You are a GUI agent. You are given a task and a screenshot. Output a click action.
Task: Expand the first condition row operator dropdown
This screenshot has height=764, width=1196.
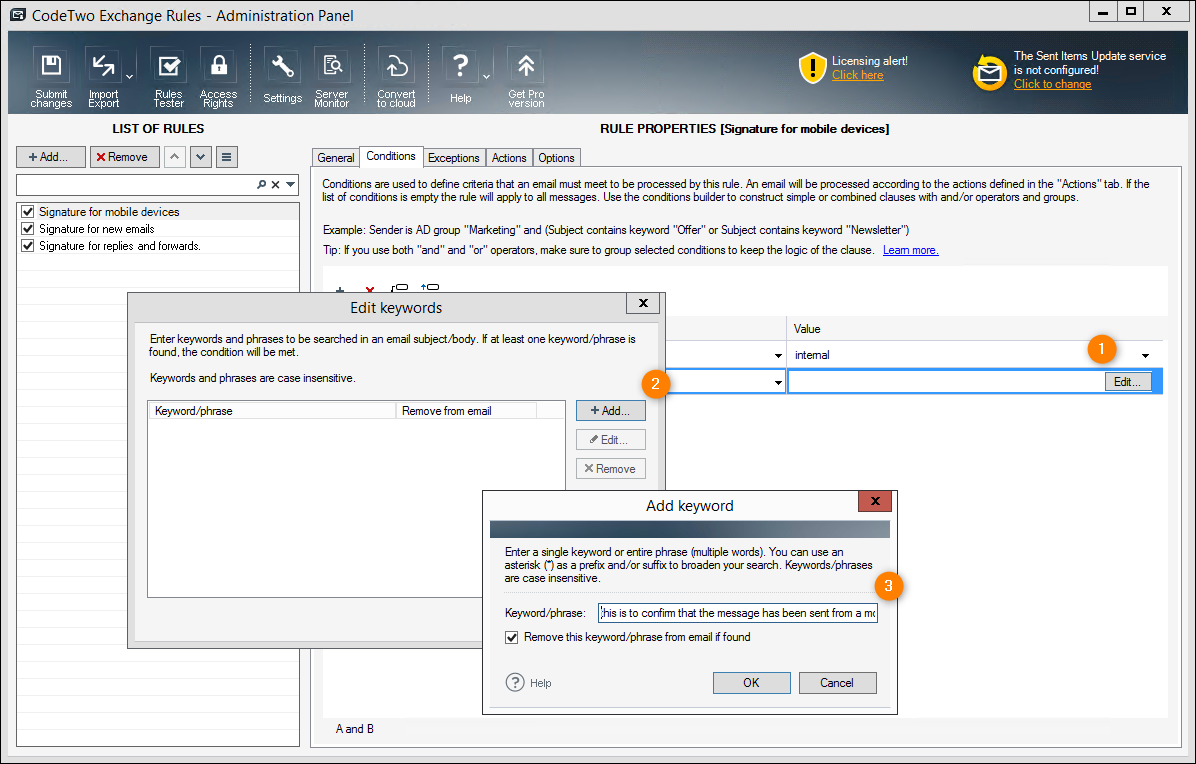pos(778,355)
